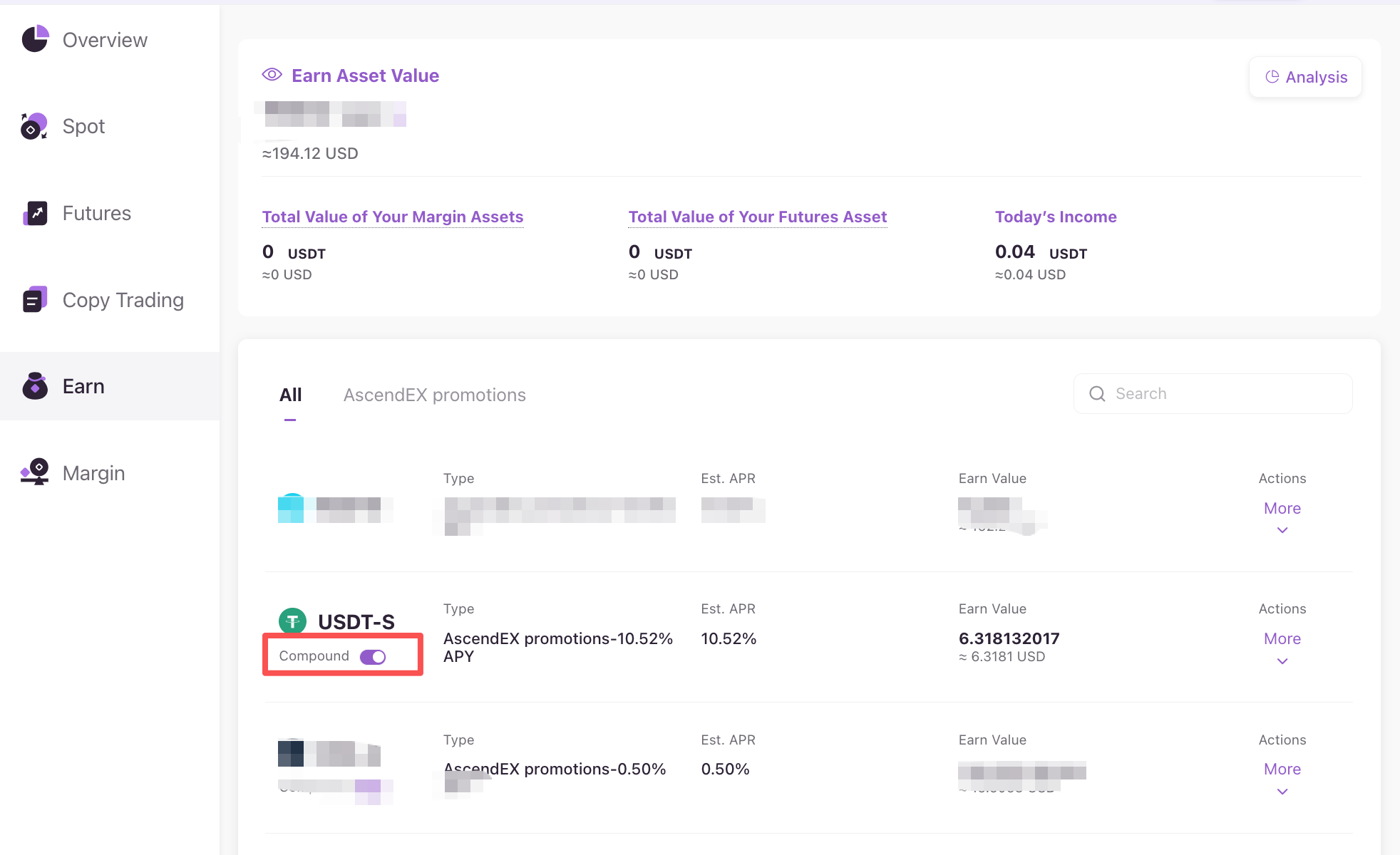Switch to the AscendEX promotions tab
Image resolution: width=1400 pixels, height=855 pixels.
[x=434, y=395]
